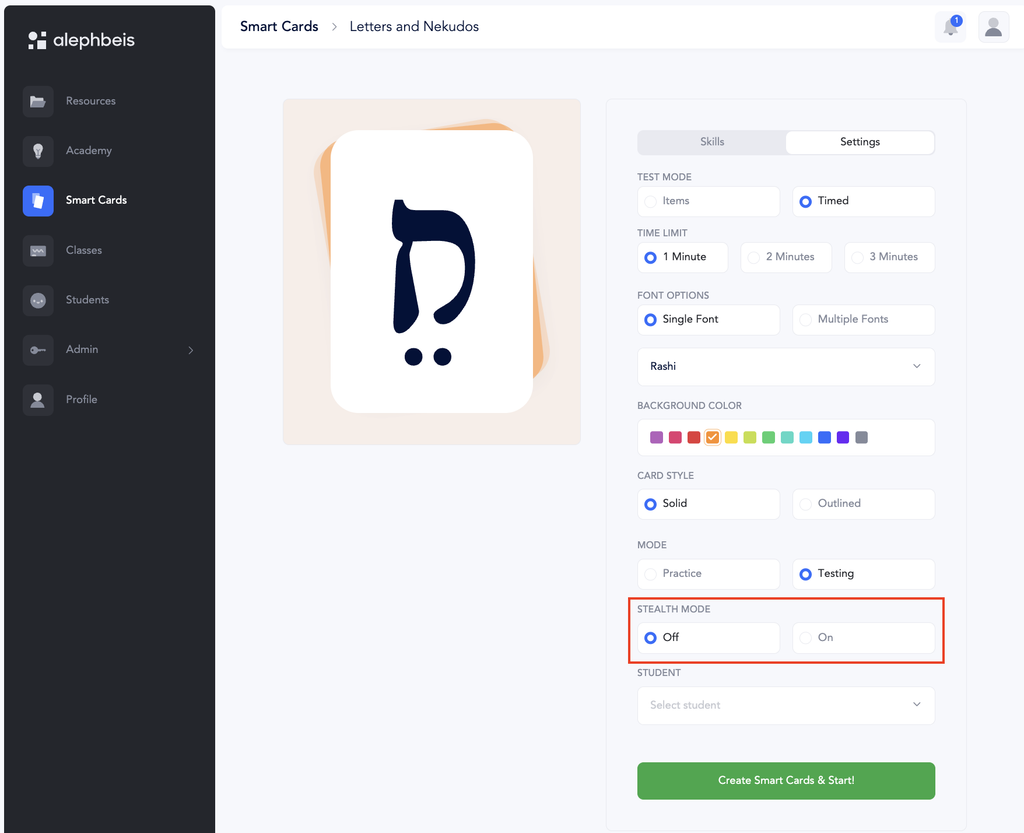The width and height of the screenshot is (1024, 833).
Task: Open the Classes sidebar icon
Action: click(x=38, y=251)
